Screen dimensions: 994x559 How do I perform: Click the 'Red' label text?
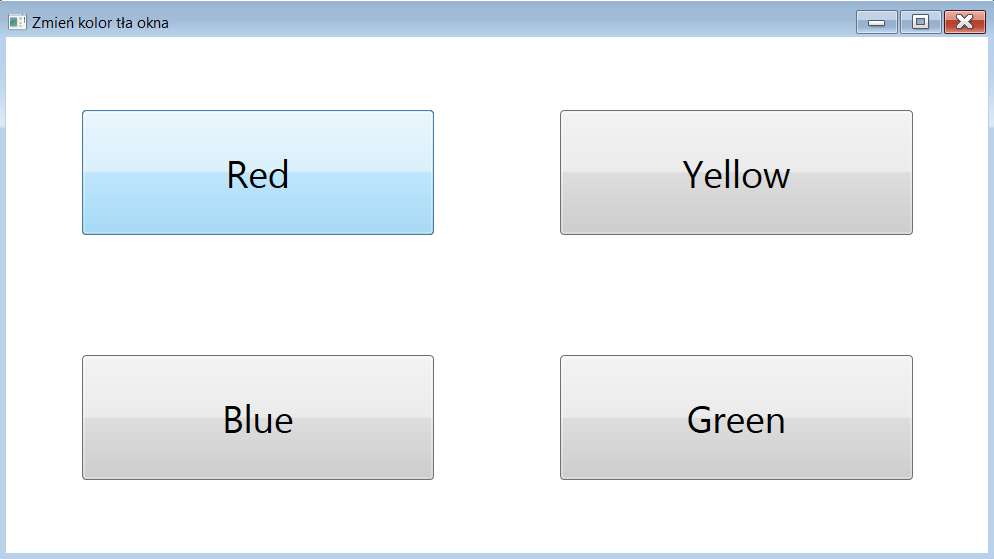(258, 175)
